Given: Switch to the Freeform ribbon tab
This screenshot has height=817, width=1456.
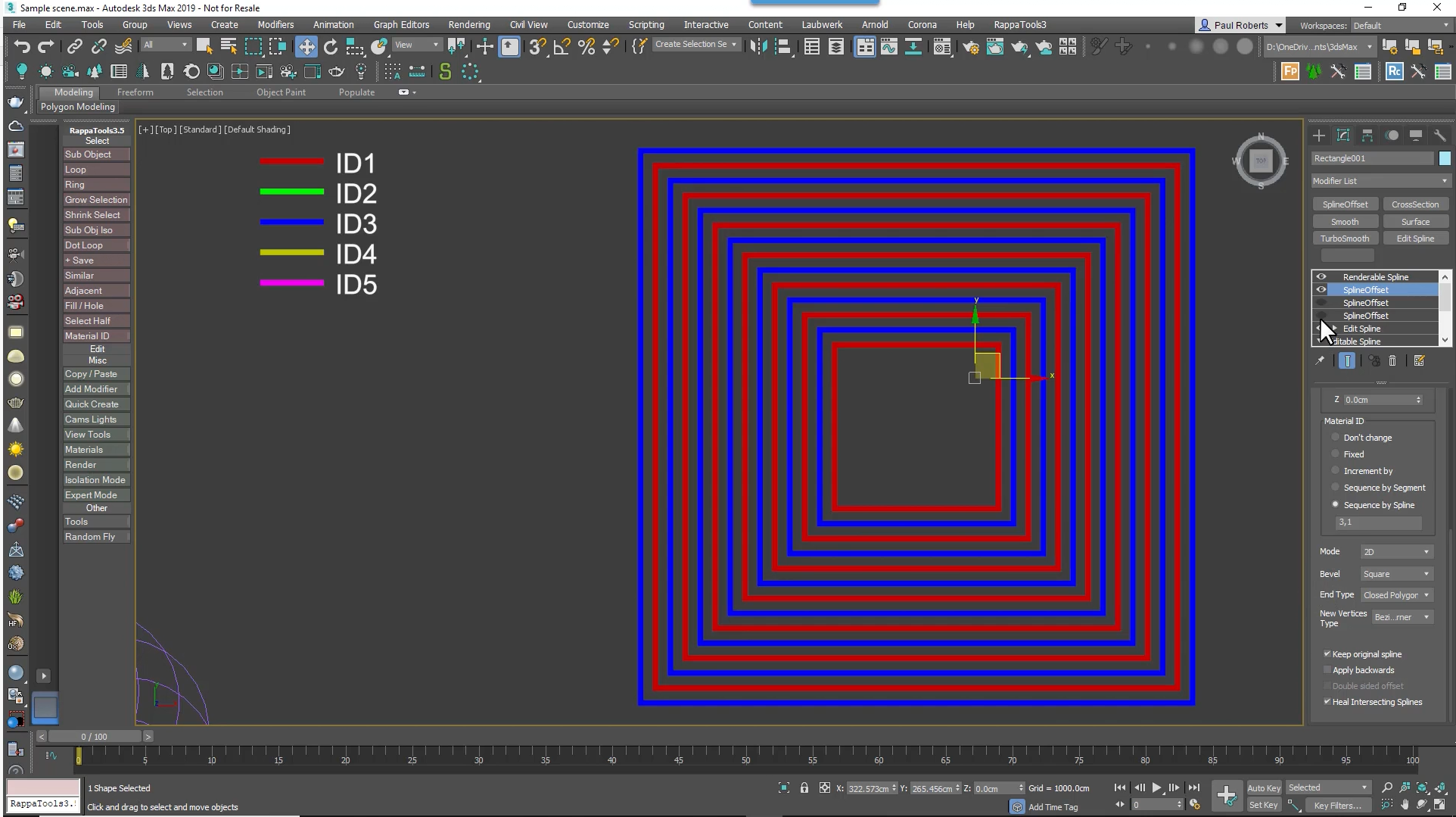Looking at the screenshot, I should [x=135, y=92].
